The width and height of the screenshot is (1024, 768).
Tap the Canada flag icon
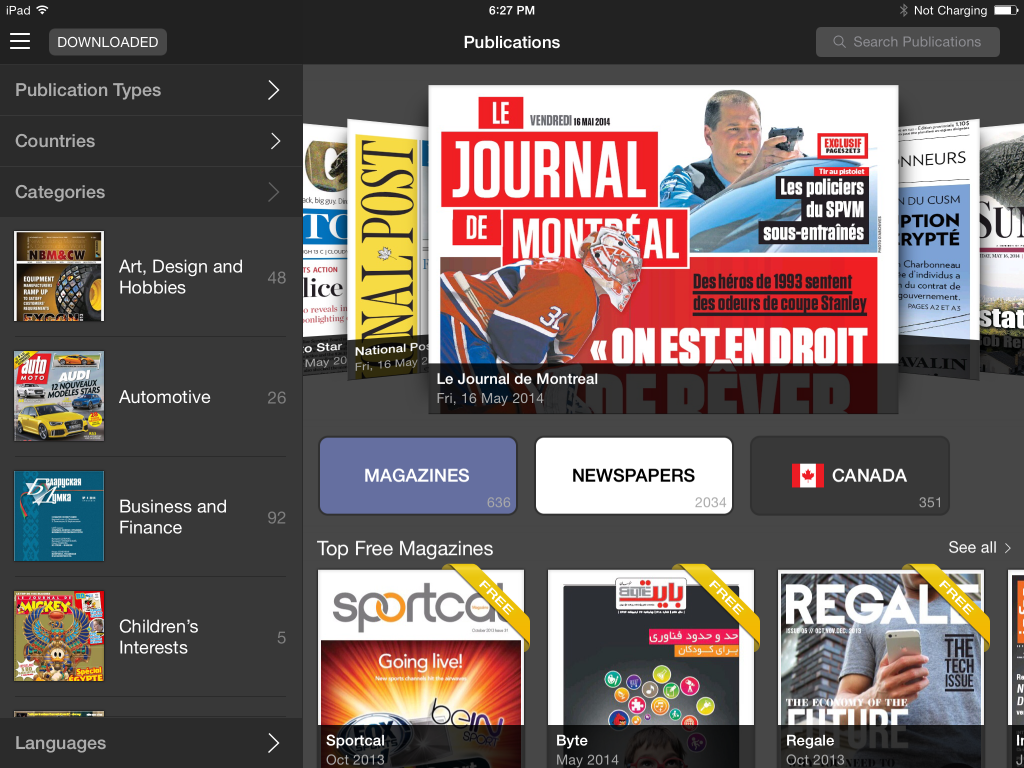[x=807, y=475]
